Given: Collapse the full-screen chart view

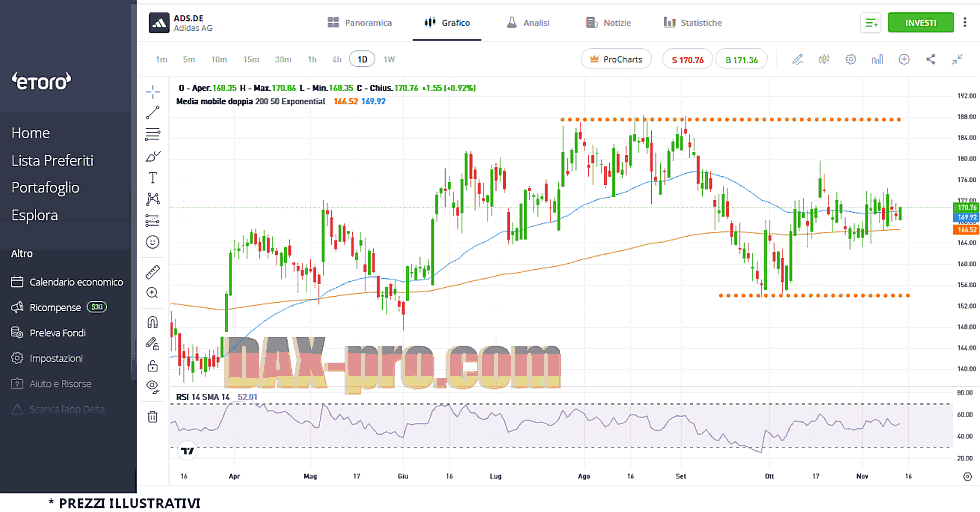Looking at the screenshot, I should tap(958, 59).
